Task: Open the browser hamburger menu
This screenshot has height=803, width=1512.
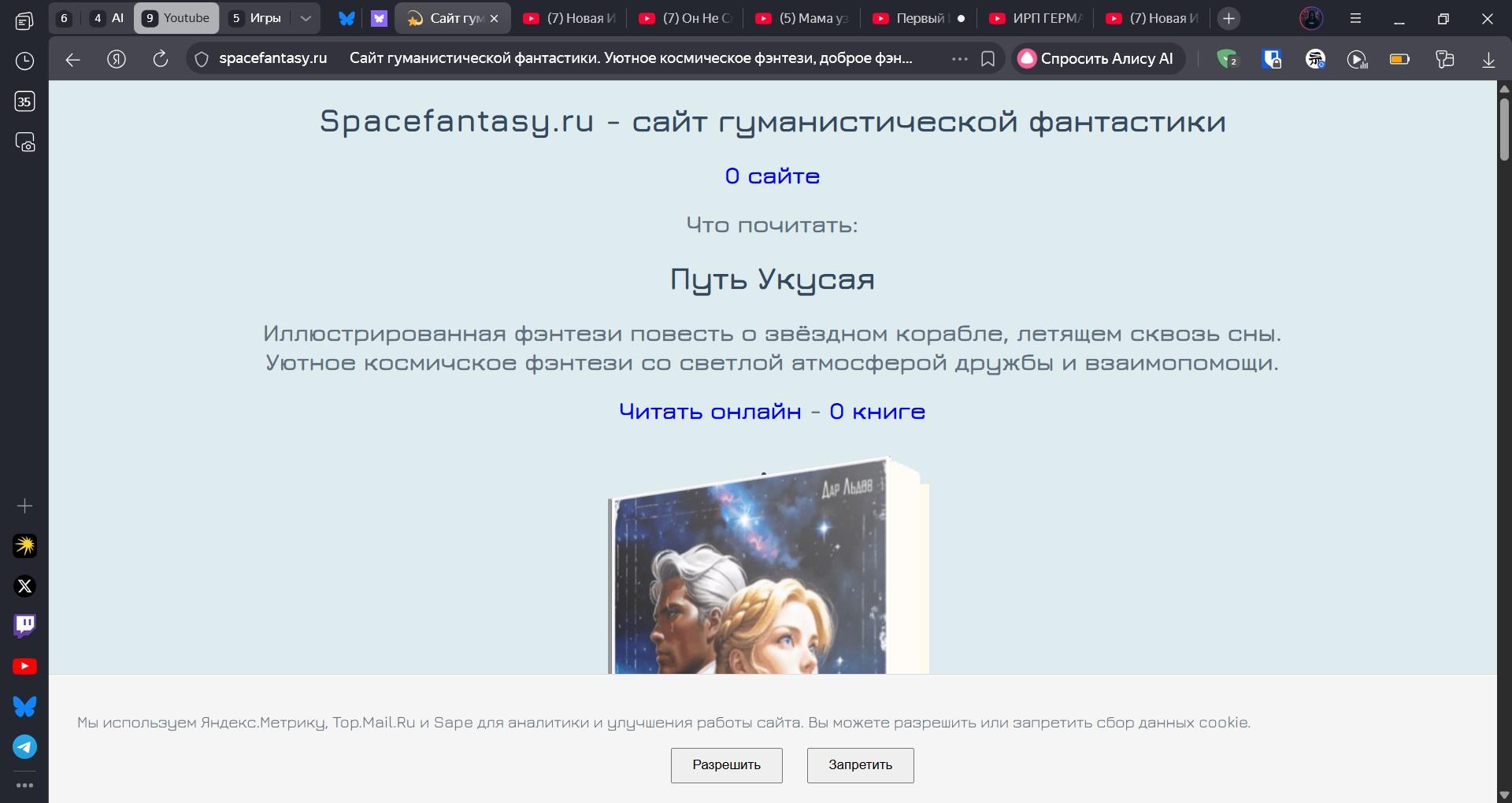Action: coord(1355,19)
